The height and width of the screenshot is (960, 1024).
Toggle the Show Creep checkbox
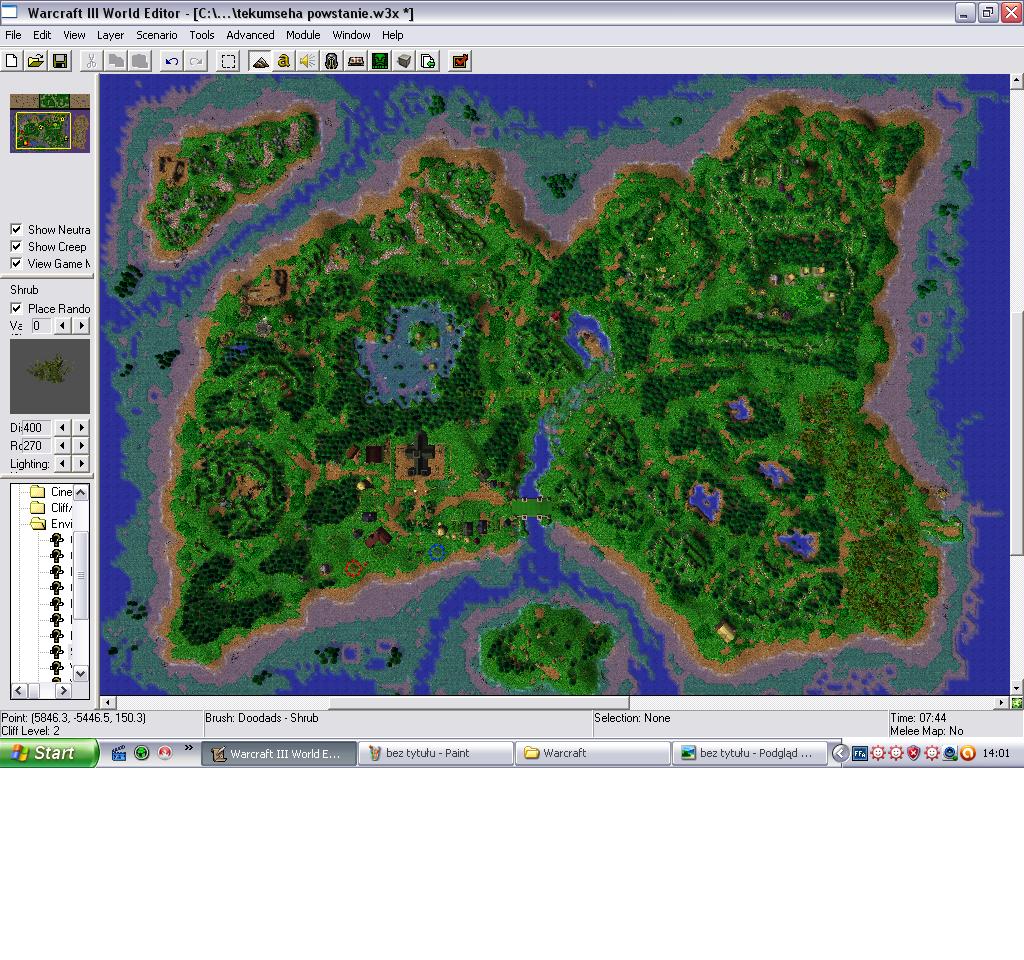tap(16, 246)
